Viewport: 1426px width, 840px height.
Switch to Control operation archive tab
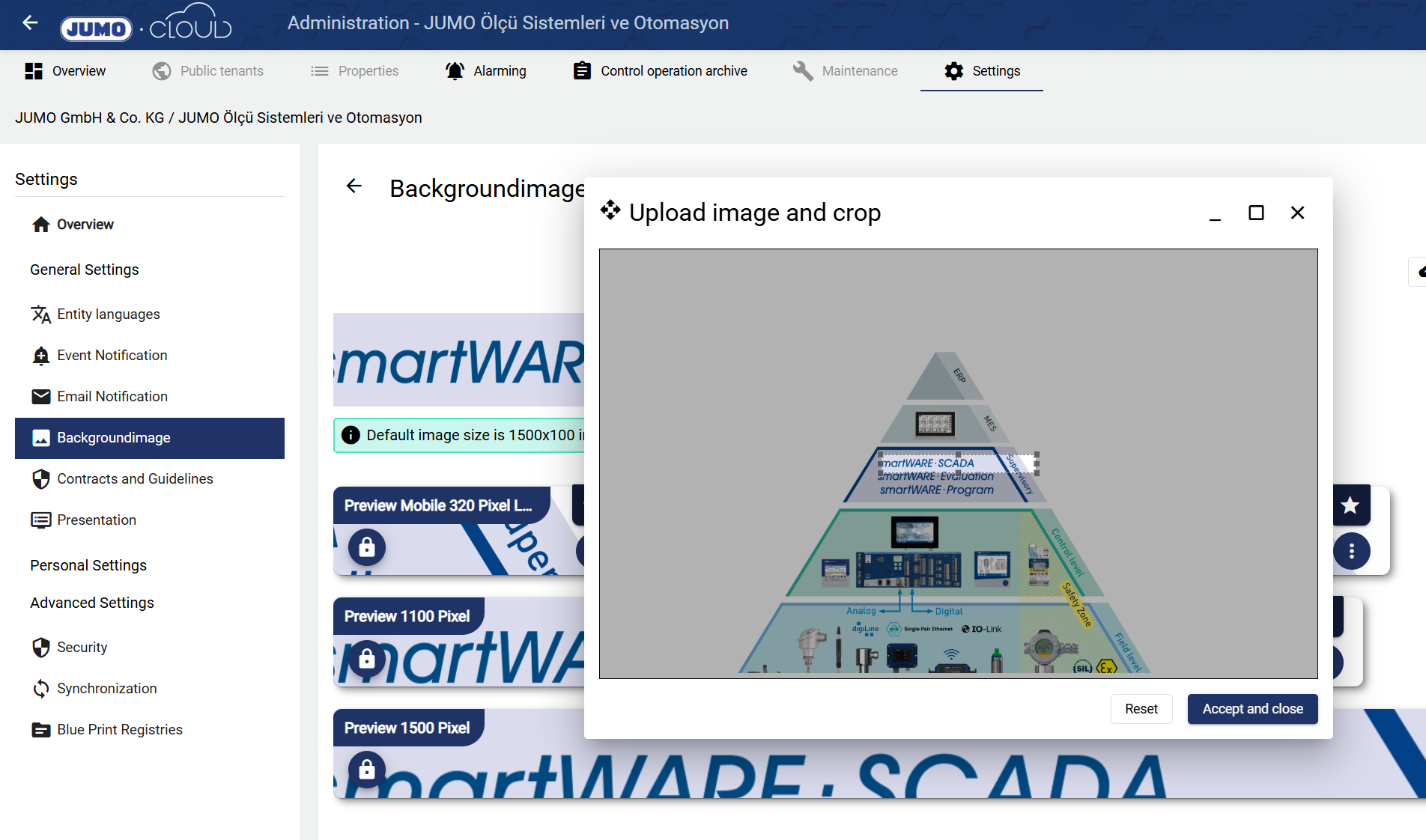pyautogui.click(x=660, y=71)
